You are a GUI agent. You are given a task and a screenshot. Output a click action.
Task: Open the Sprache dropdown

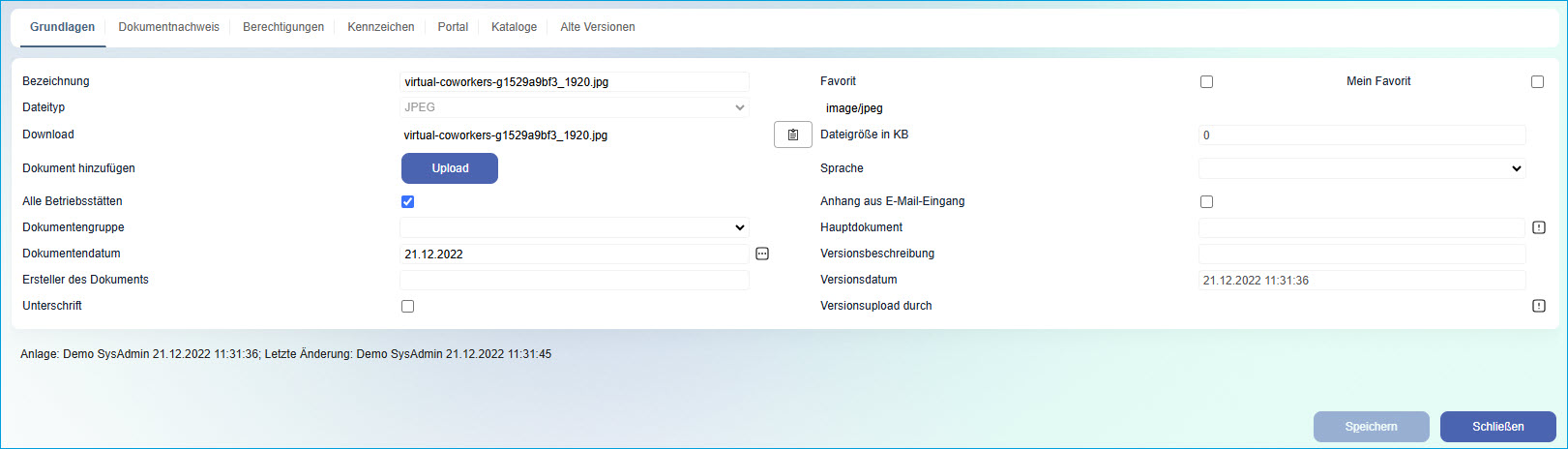pos(1362,168)
